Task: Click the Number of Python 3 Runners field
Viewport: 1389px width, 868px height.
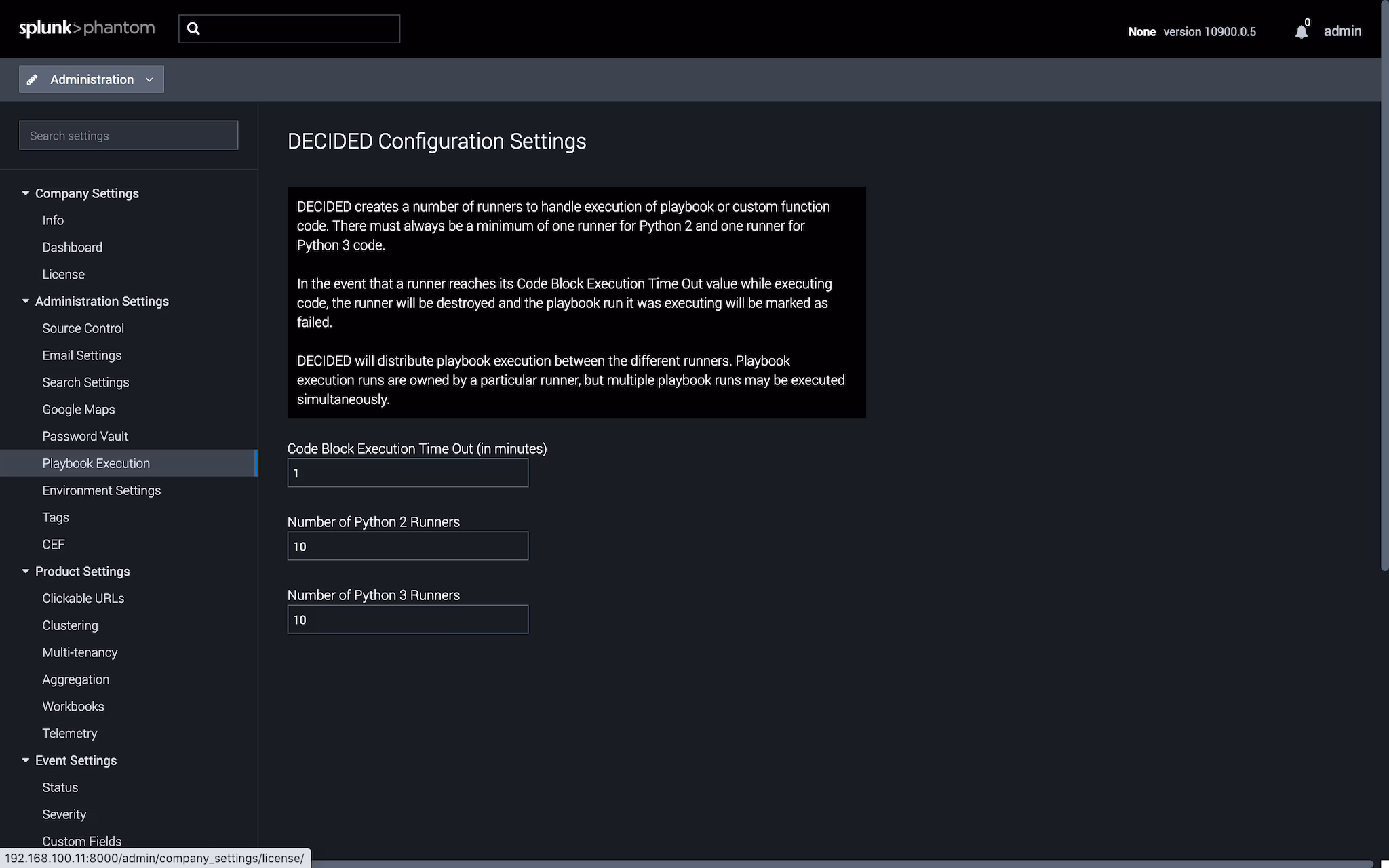Action: [x=407, y=619]
